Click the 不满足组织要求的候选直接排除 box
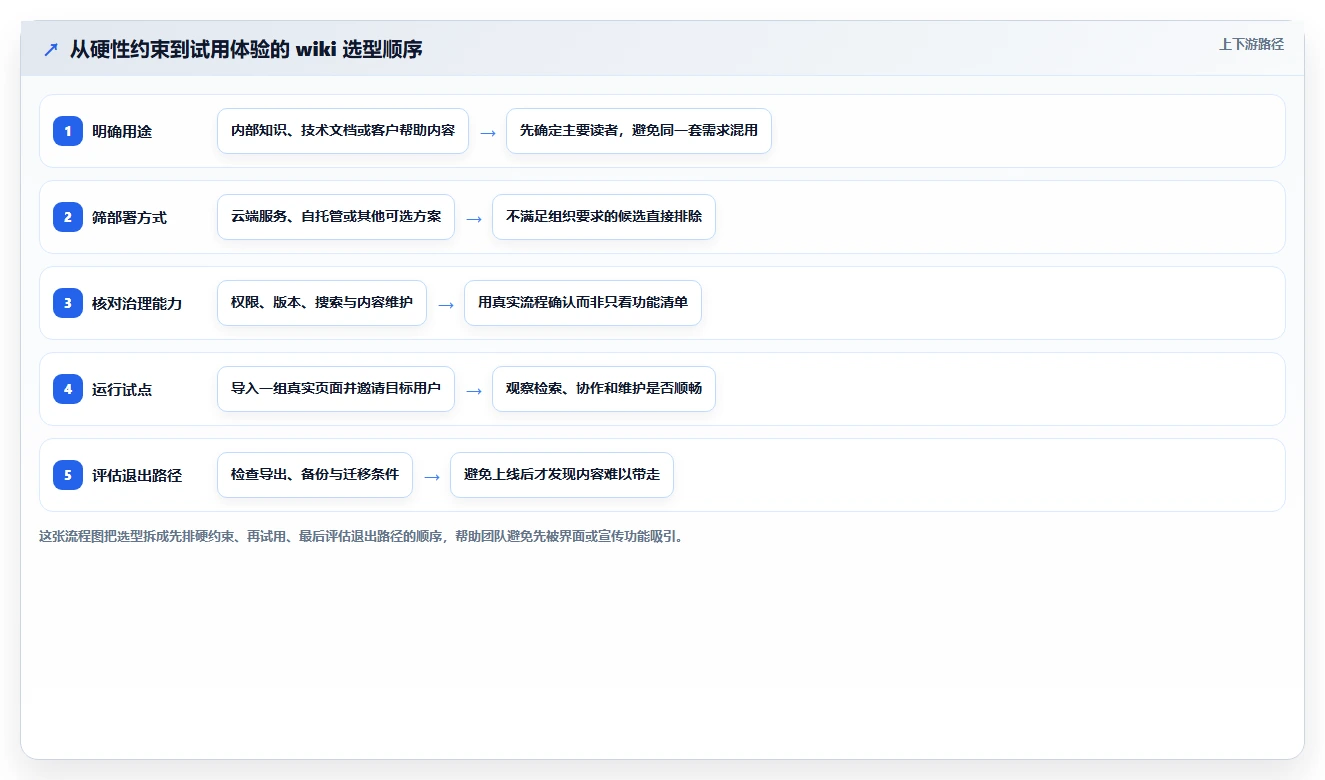The image size is (1325, 780). [x=604, y=217]
